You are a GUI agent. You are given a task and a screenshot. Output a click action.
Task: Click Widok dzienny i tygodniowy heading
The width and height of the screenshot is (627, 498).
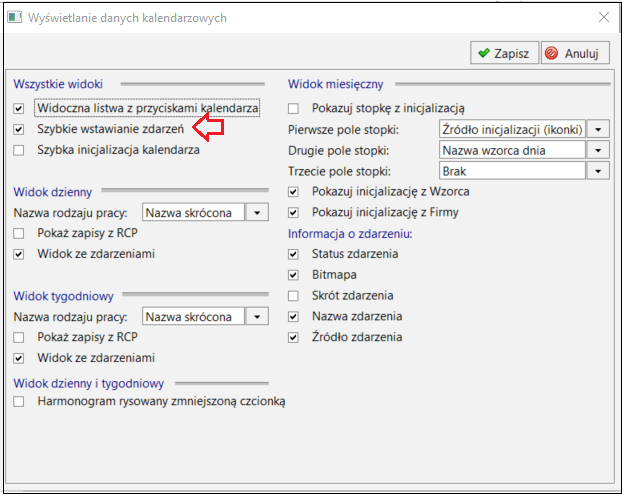[x=89, y=383]
